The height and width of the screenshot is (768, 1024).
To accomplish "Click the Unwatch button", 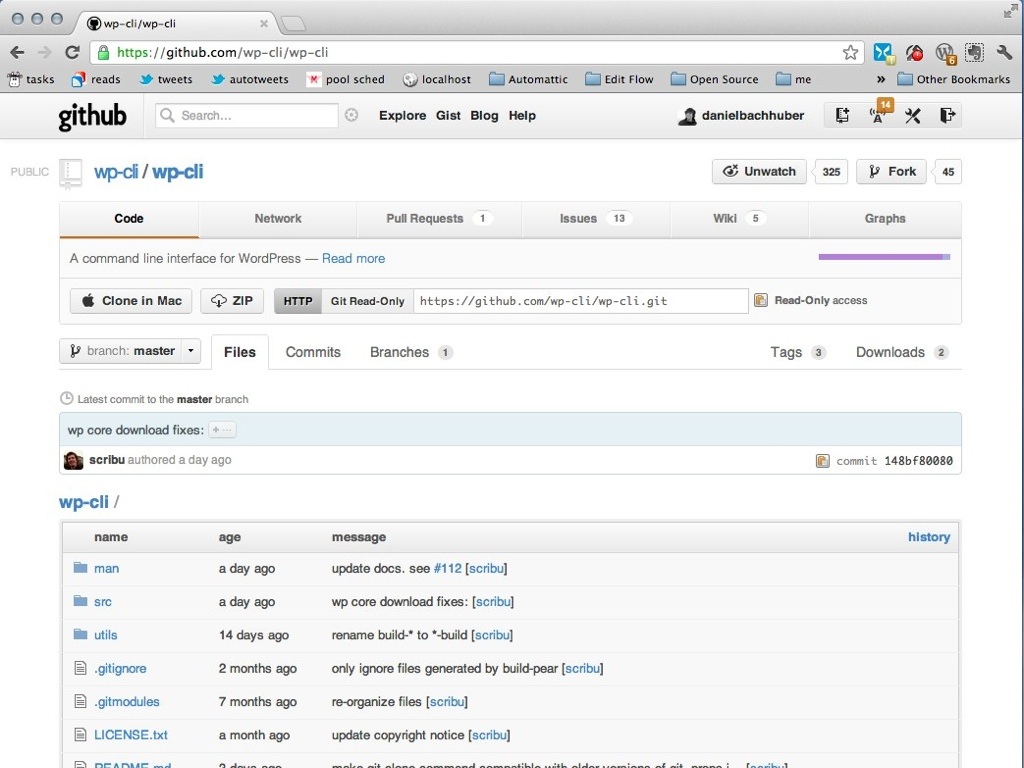I will click(759, 172).
